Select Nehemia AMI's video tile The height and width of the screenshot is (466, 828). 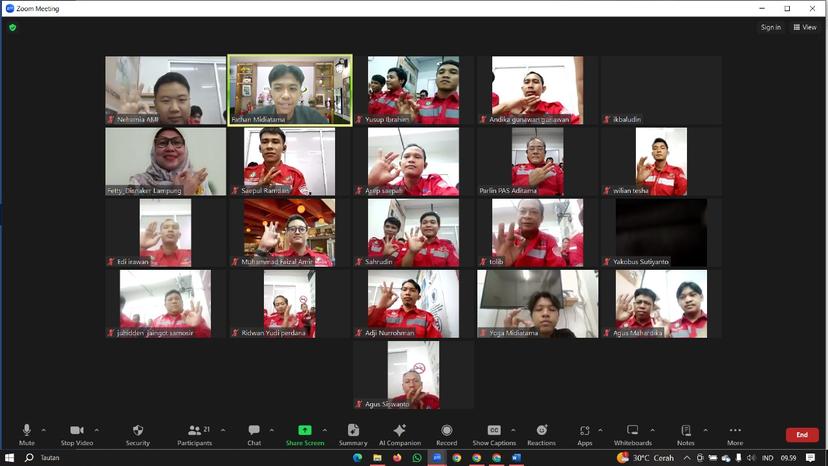(x=165, y=90)
